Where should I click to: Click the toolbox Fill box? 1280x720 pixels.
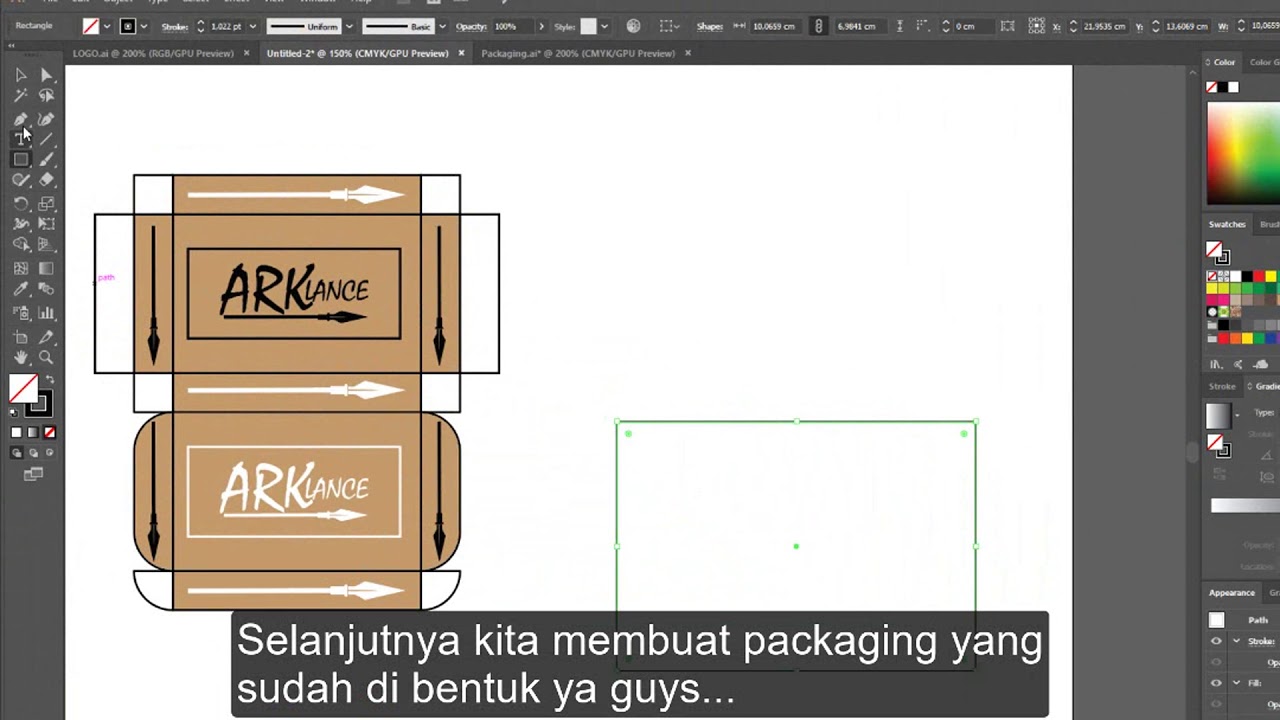pos(23,388)
